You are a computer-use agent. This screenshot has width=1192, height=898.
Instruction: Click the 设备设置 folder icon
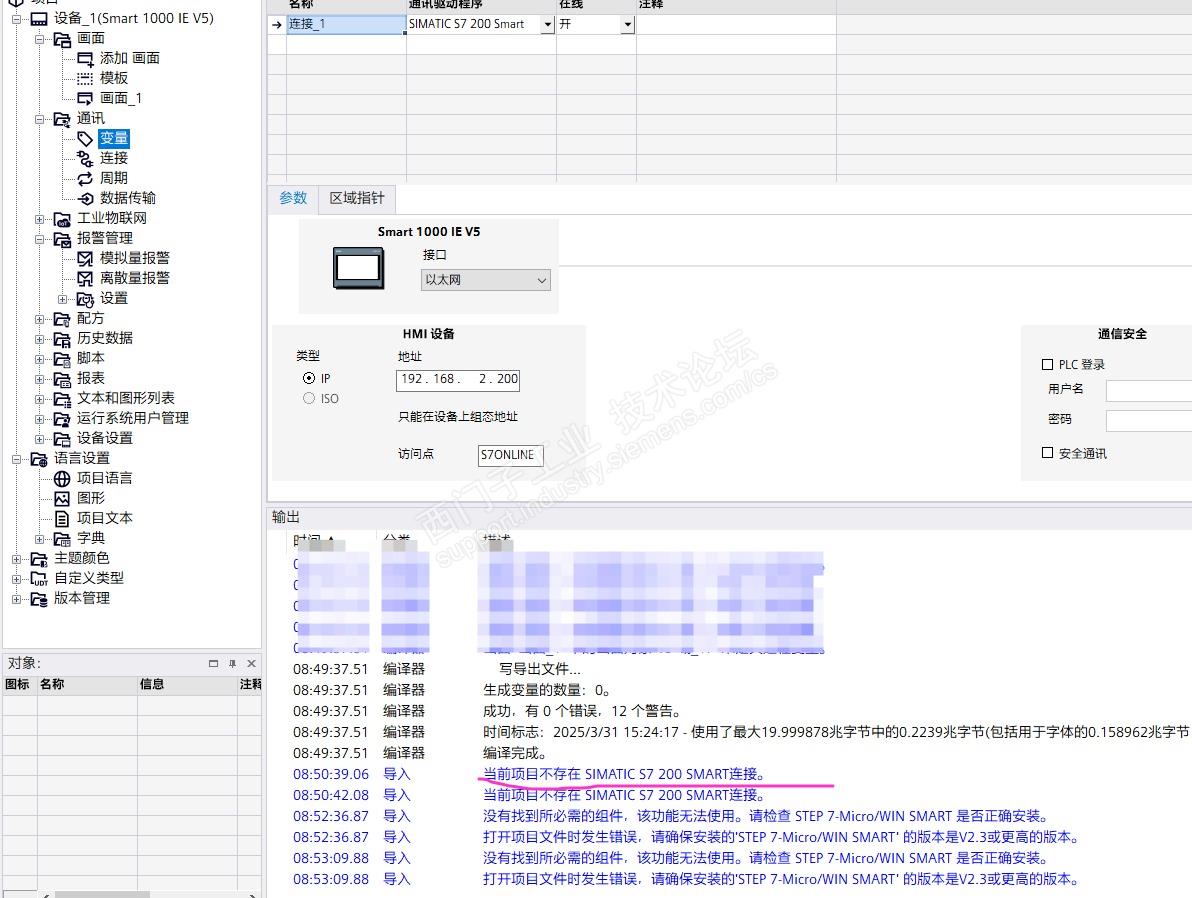(x=62, y=439)
